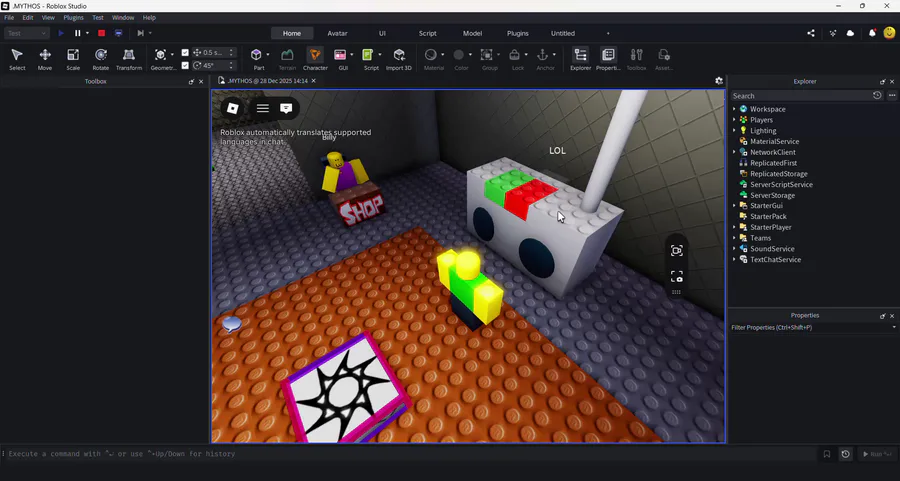Expand the StarterPlayer tree node

click(734, 227)
